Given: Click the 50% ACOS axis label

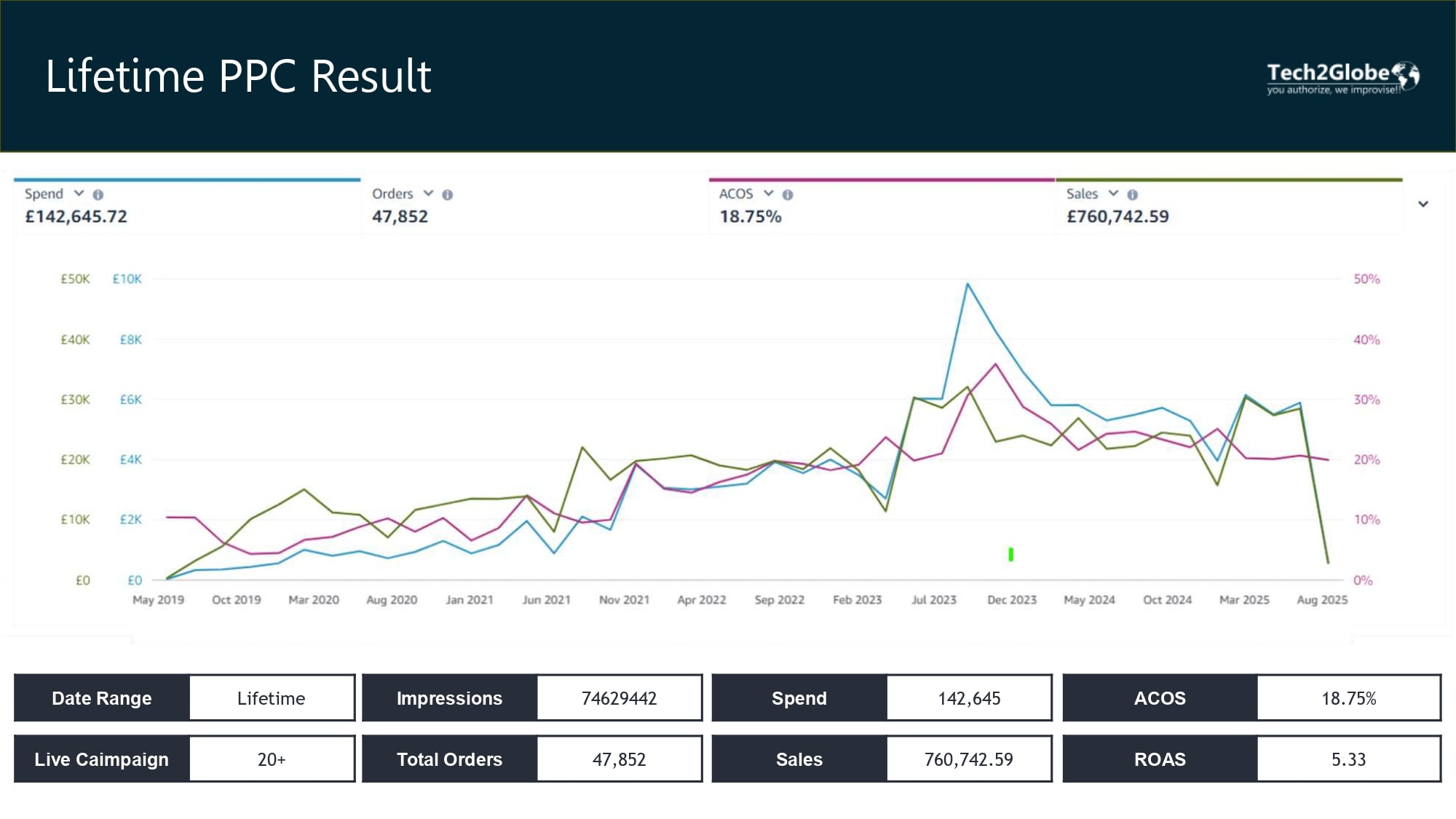Looking at the screenshot, I should point(1366,280).
